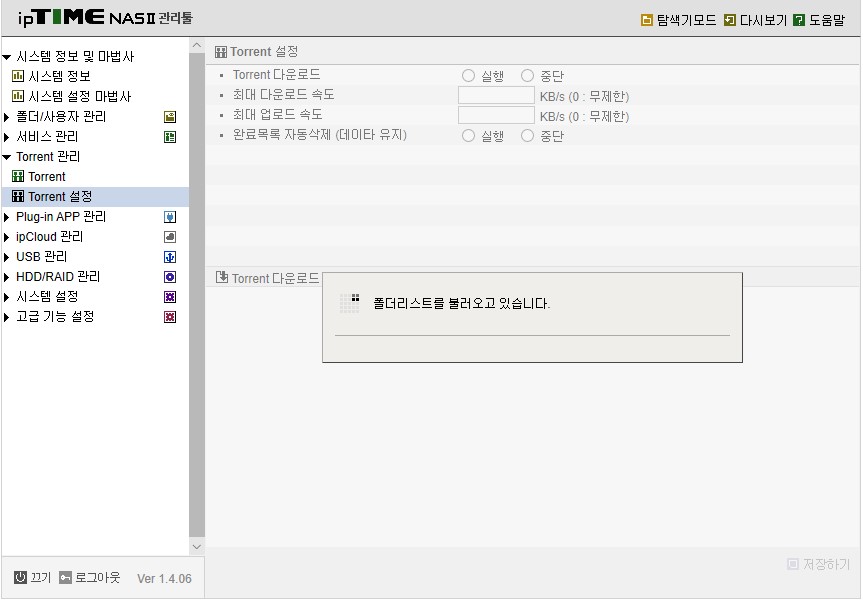Image resolution: width=863 pixels, height=601 pixels.
Task: Select 실행 for Torrent 다운로드
Action: point(468,75)
